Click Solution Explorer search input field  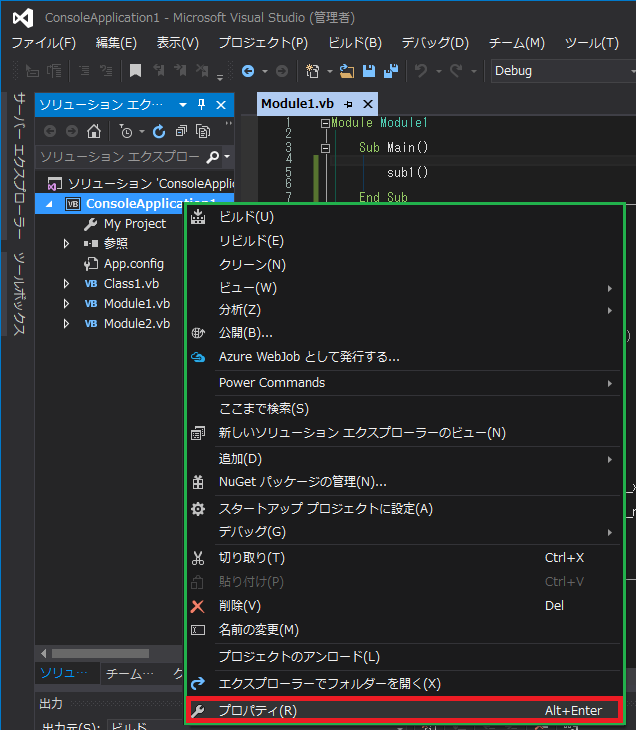click(x=120, y=157)
